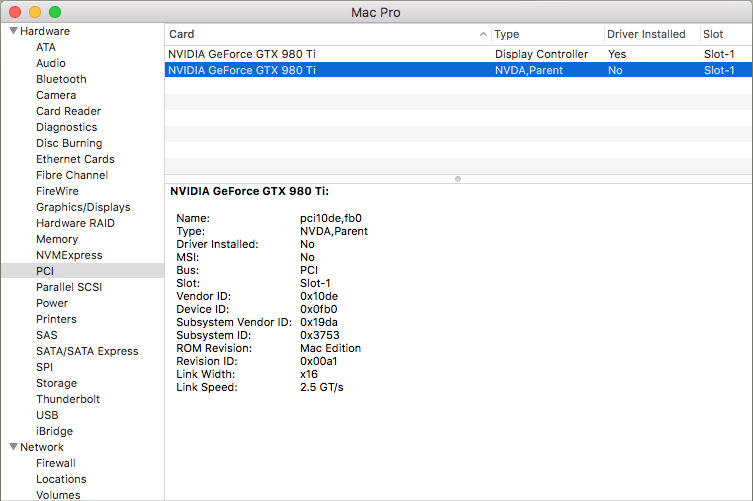Open Fibre Channel entry
This screenshot has width=753, height=501.
[x=72, y=175]
